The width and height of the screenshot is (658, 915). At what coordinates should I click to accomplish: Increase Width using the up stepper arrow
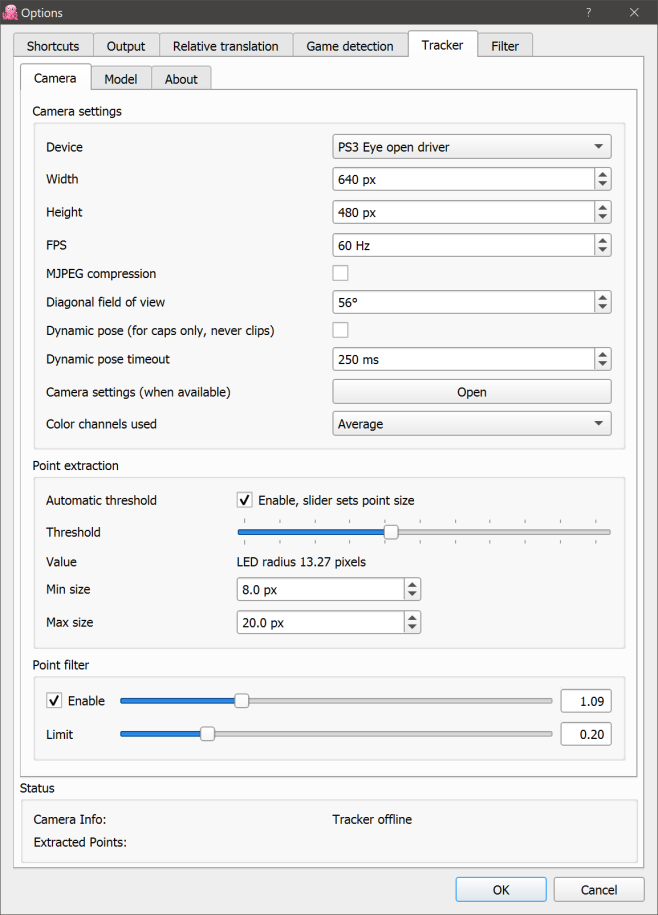coord(603,174)
